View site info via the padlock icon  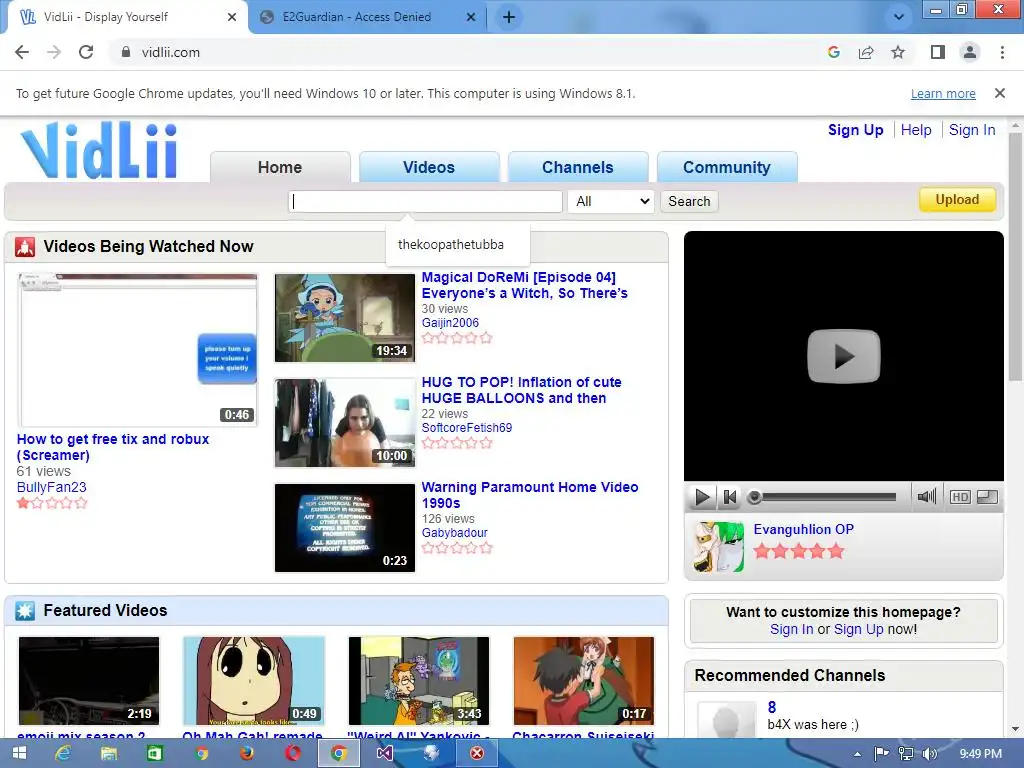[x=126, y=52]
